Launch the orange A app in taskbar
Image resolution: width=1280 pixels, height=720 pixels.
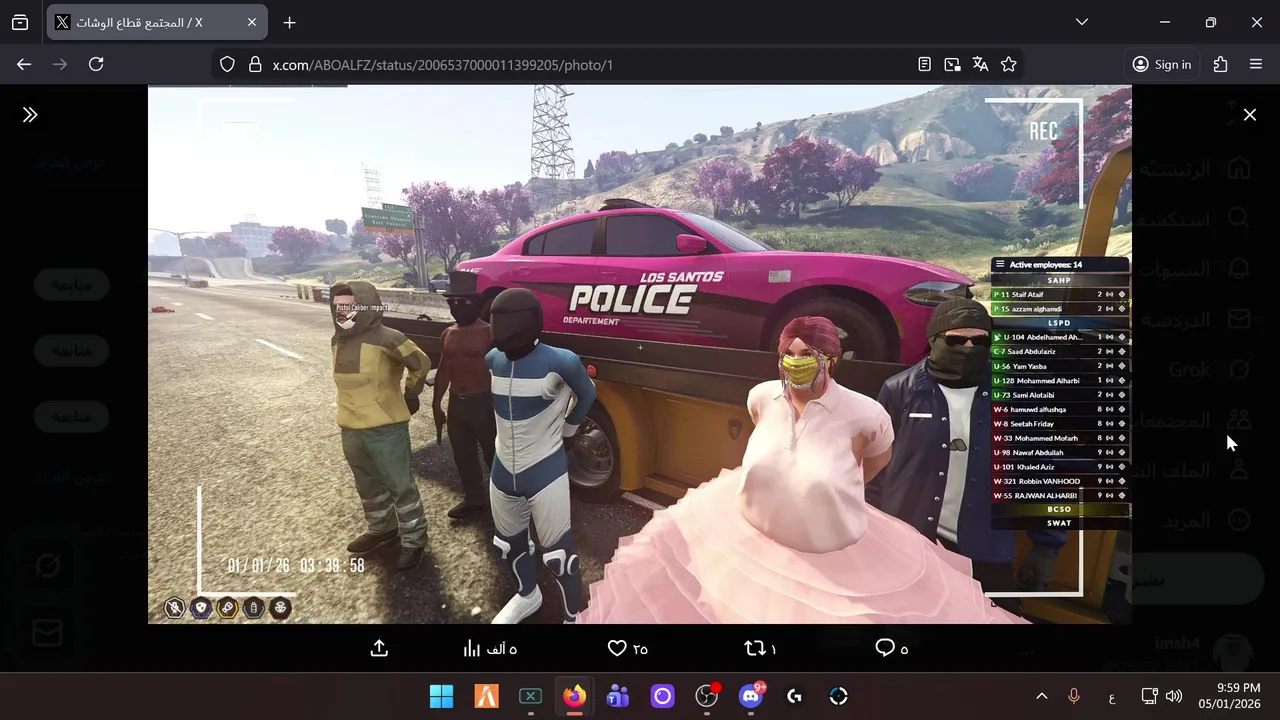[486, 696]
